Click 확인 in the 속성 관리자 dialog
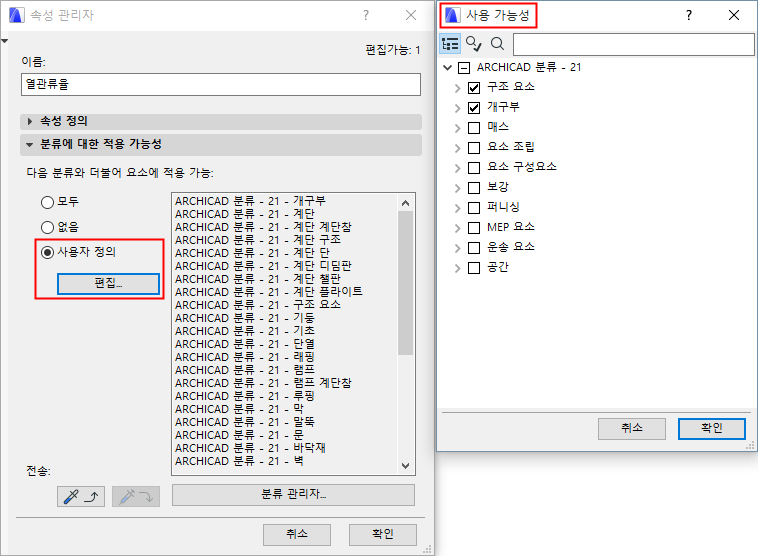758x556 pixels. point(383,534)
